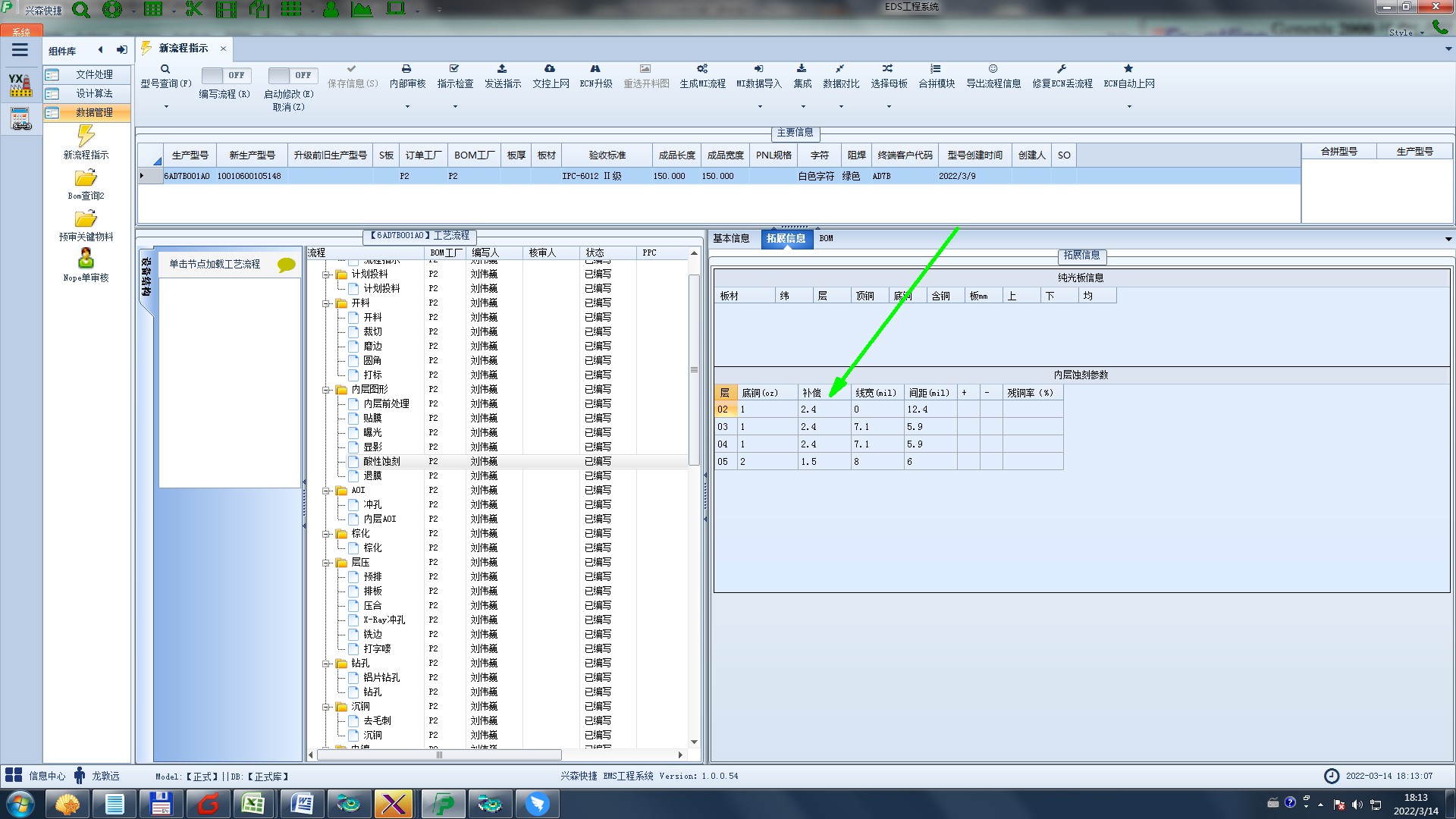Viewport: 1456px width, 819px height.
Task: Click the 生成MI流程 gears icon
Action: [x=702, y=69]
